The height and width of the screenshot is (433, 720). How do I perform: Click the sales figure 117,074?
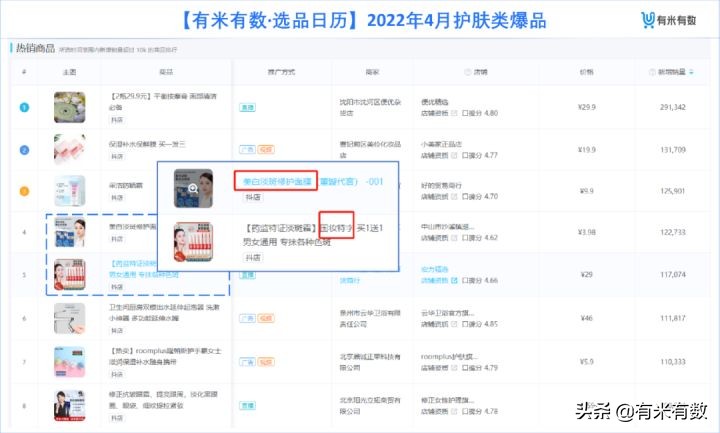(x=673, y=275)
